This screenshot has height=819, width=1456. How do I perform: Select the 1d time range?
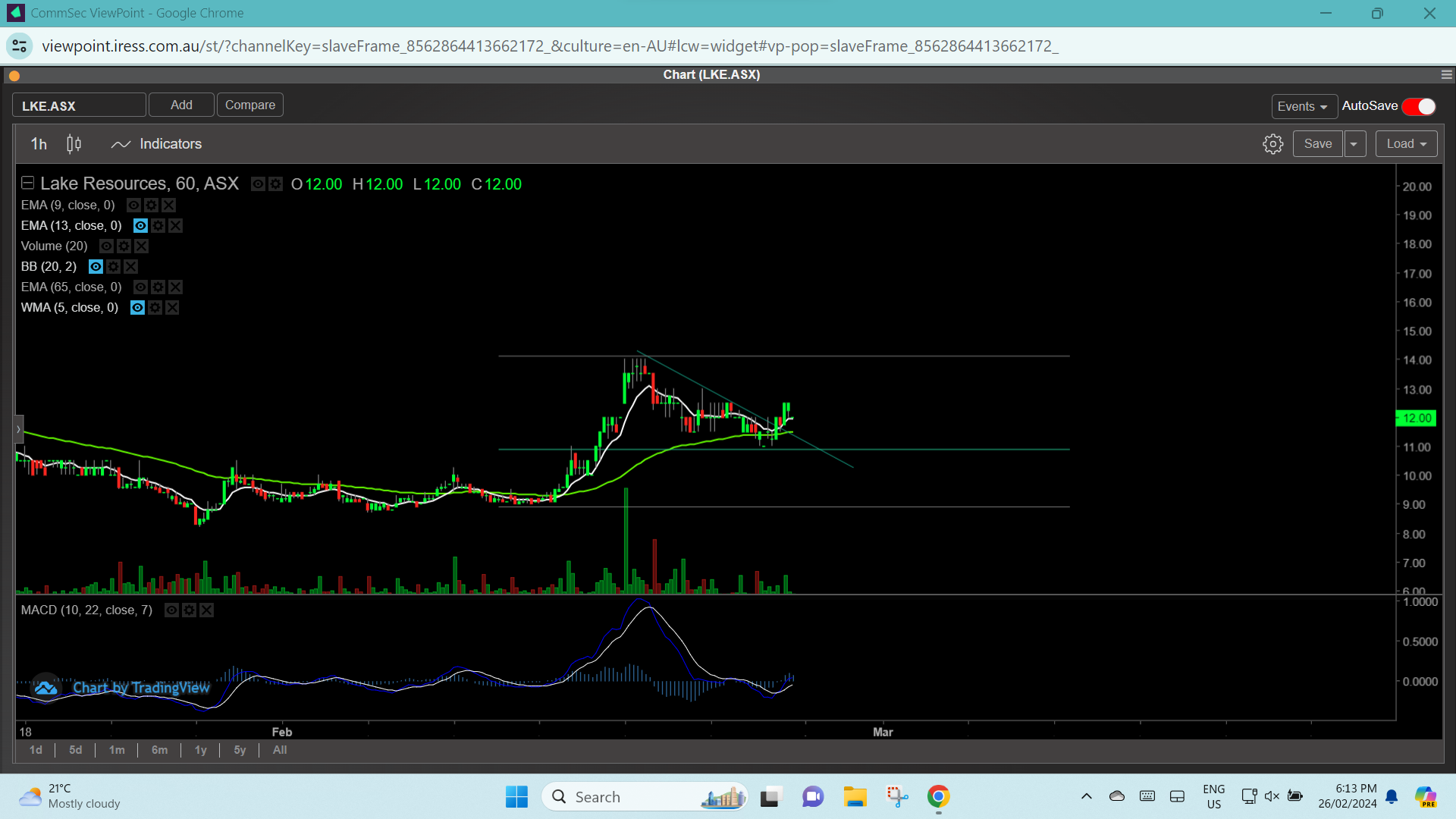click(x=36, y=750)
